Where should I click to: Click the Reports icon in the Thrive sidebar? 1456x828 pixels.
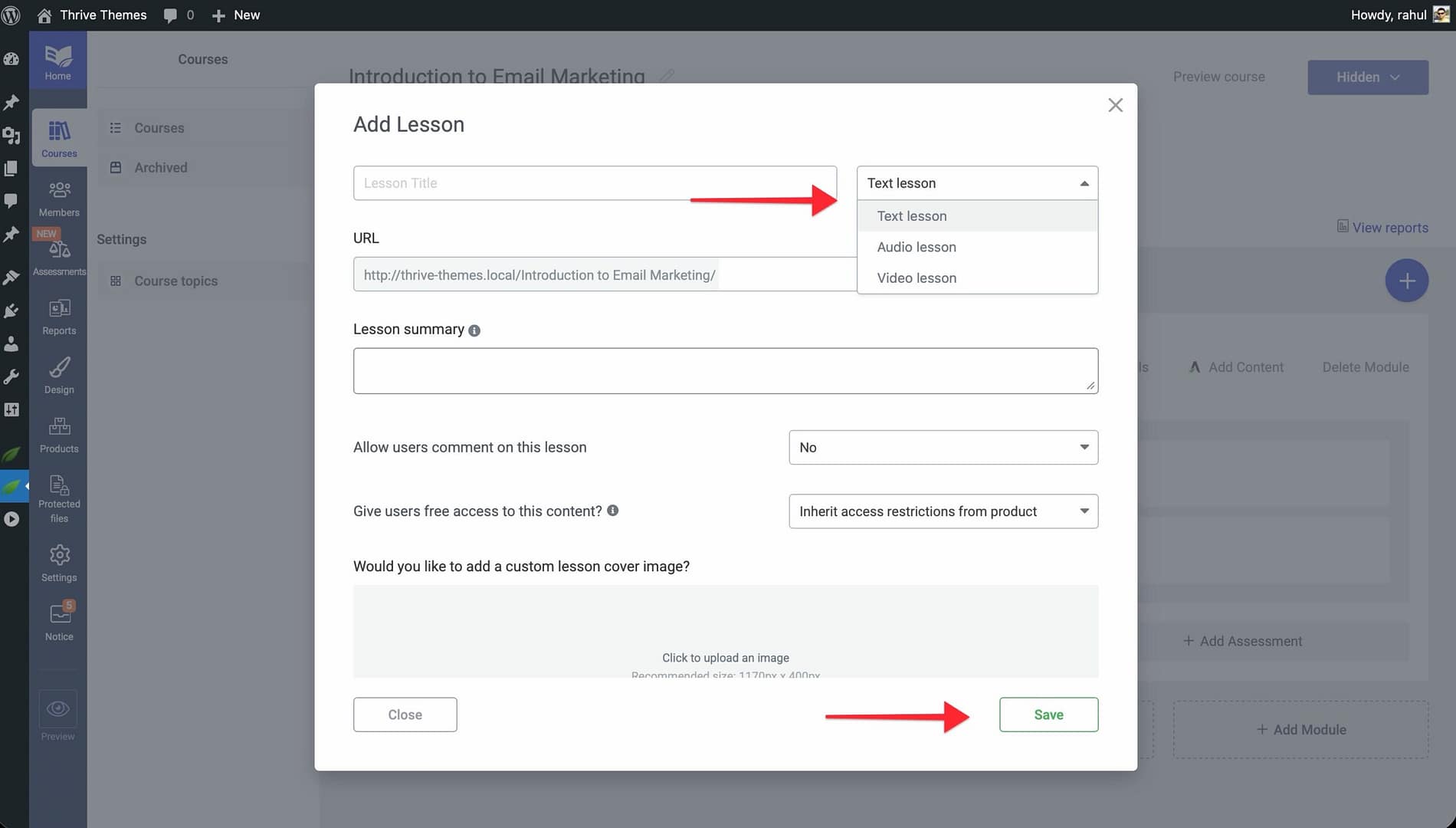click(59, 309)
